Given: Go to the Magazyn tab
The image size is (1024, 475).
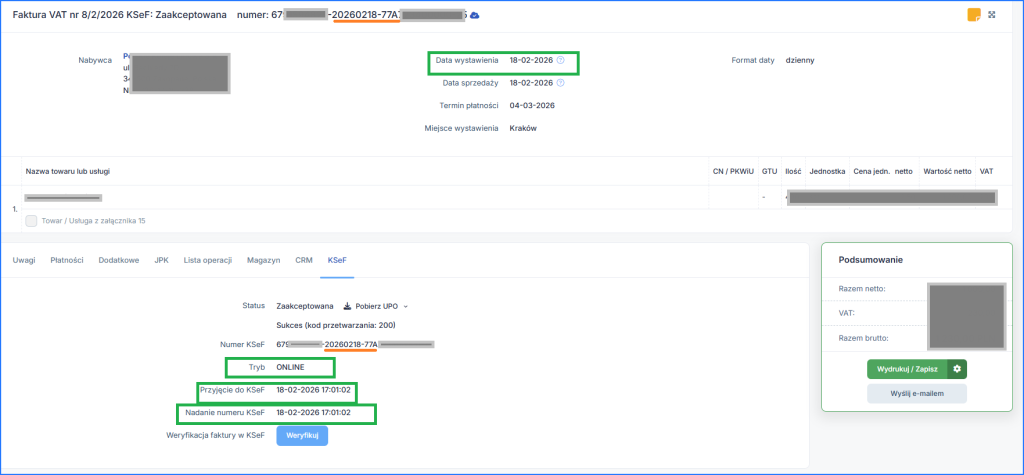Looking at the screenshot, I should point(263,260).
